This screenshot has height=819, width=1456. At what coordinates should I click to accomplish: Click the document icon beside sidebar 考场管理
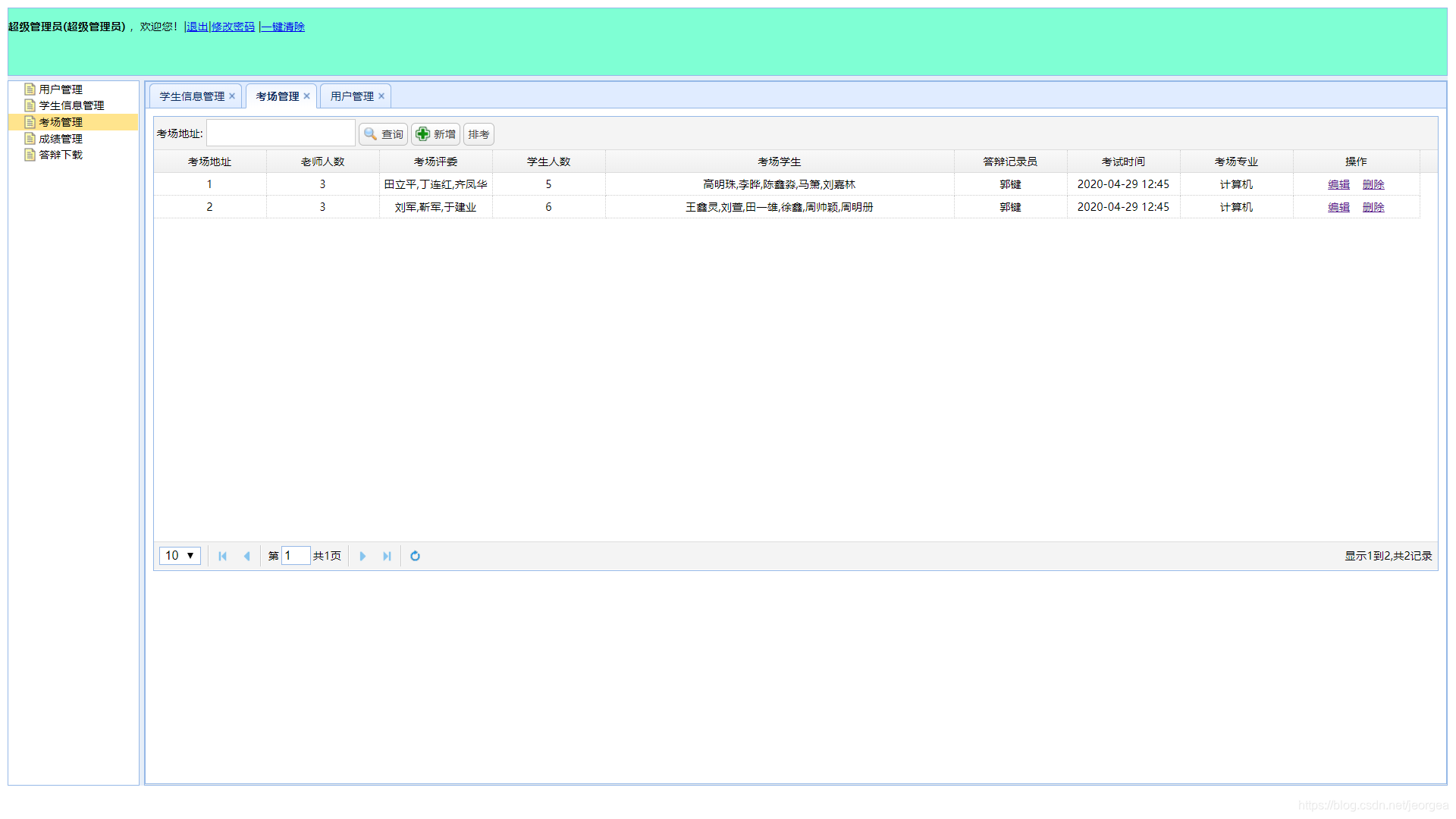coord(30,122)
